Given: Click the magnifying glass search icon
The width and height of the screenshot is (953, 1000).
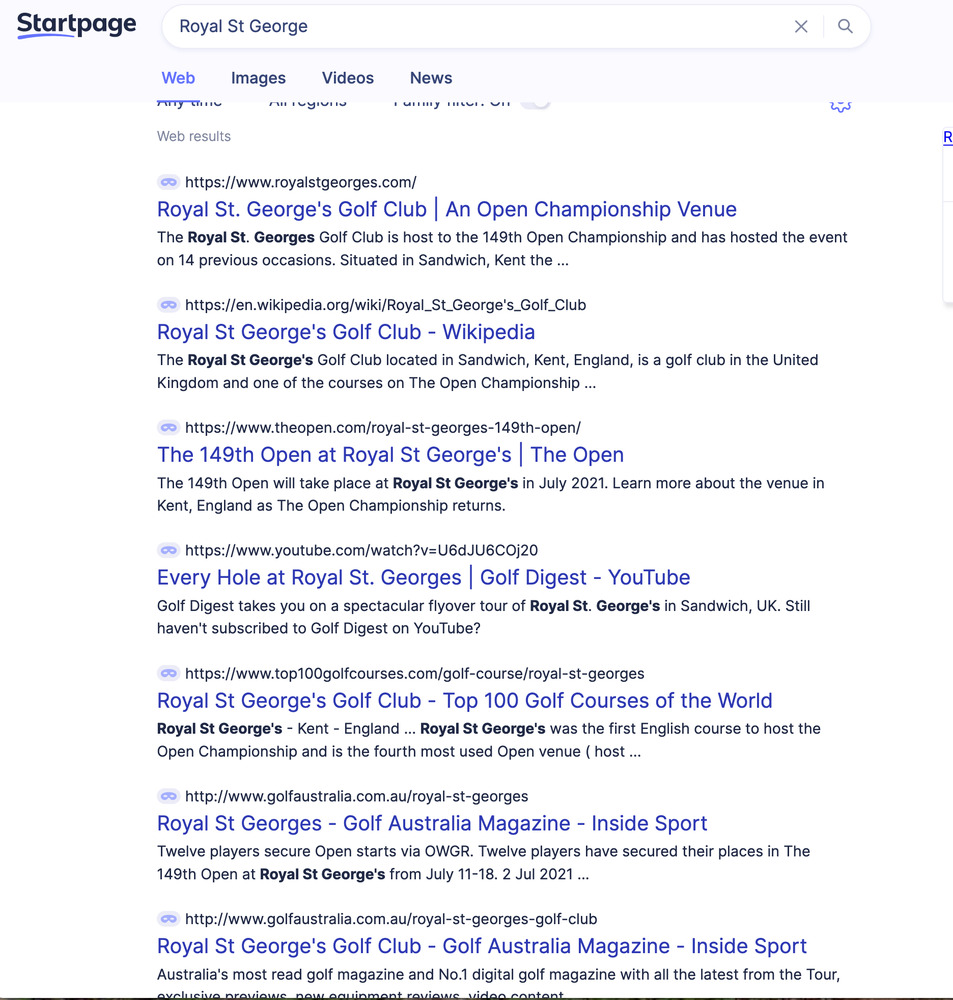Looking at the screenshot, I should pyautogui.click(x=845, y=27).
